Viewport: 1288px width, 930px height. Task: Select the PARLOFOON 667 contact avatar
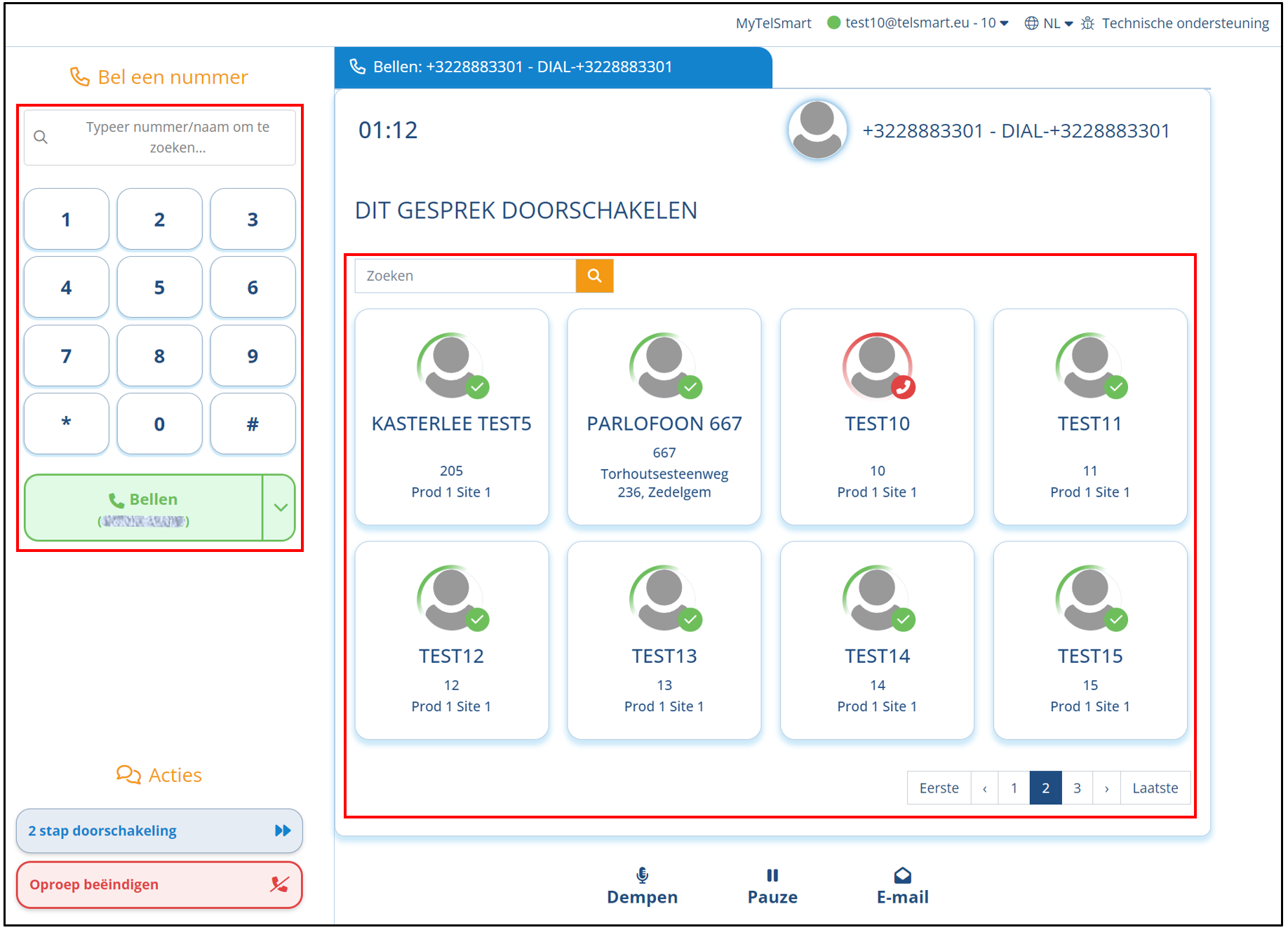(664, 366)
